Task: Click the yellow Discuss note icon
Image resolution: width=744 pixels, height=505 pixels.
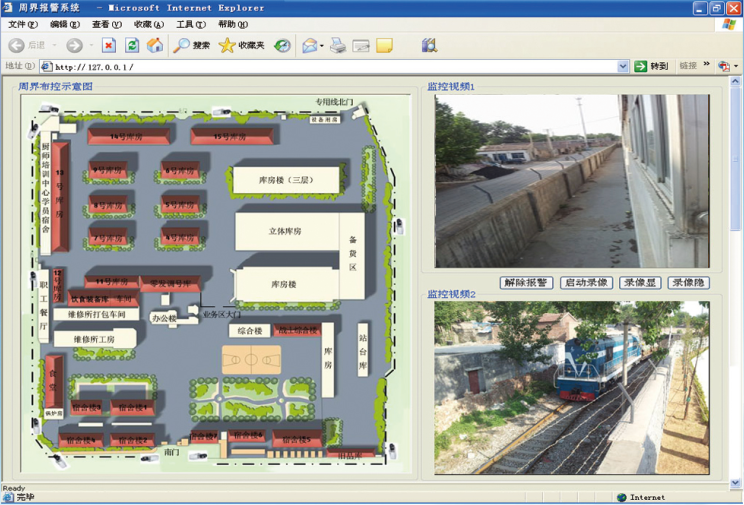Action: (384, 46)
